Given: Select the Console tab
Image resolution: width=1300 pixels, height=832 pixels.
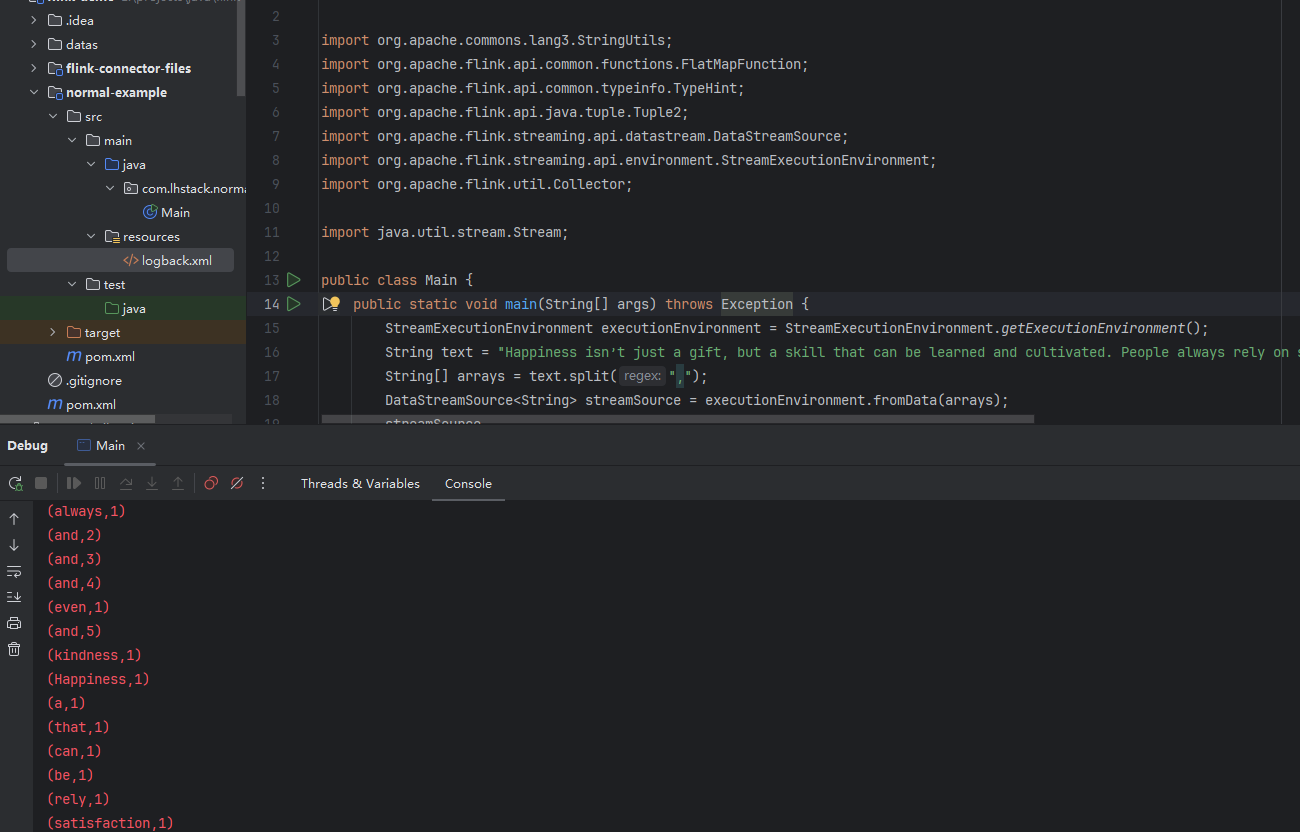Looking at the screenshot, I should pyautogui.click(x=468, y=483).
